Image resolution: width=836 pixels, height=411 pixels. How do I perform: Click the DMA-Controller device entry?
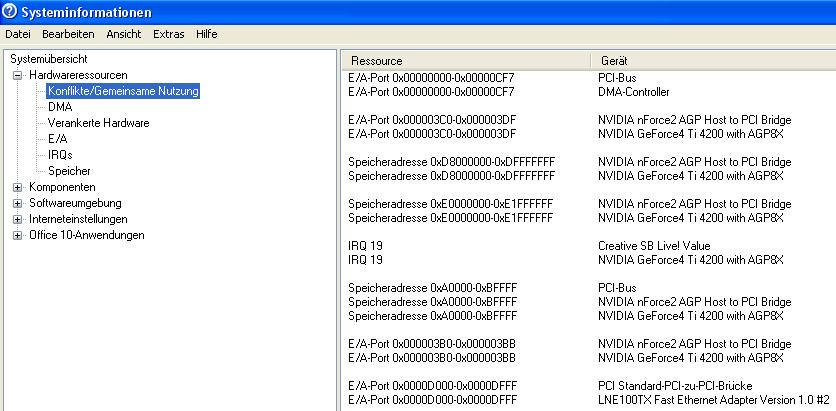pyautogui.click(x=633, y=92)
